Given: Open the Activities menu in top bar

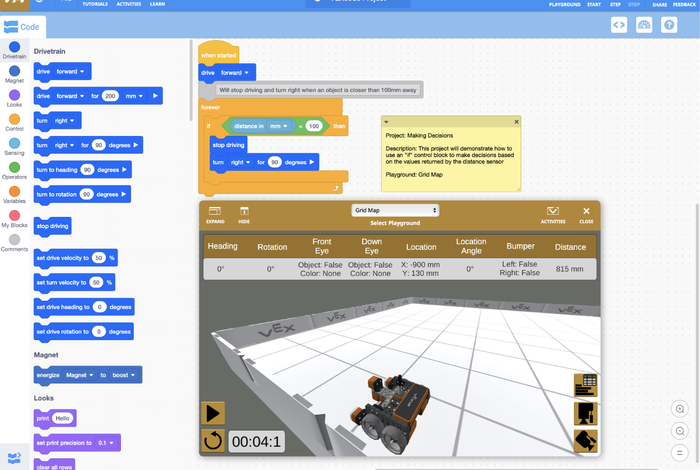Looking at the screenshot, I should pyautogui.click(x=129, y=4).
